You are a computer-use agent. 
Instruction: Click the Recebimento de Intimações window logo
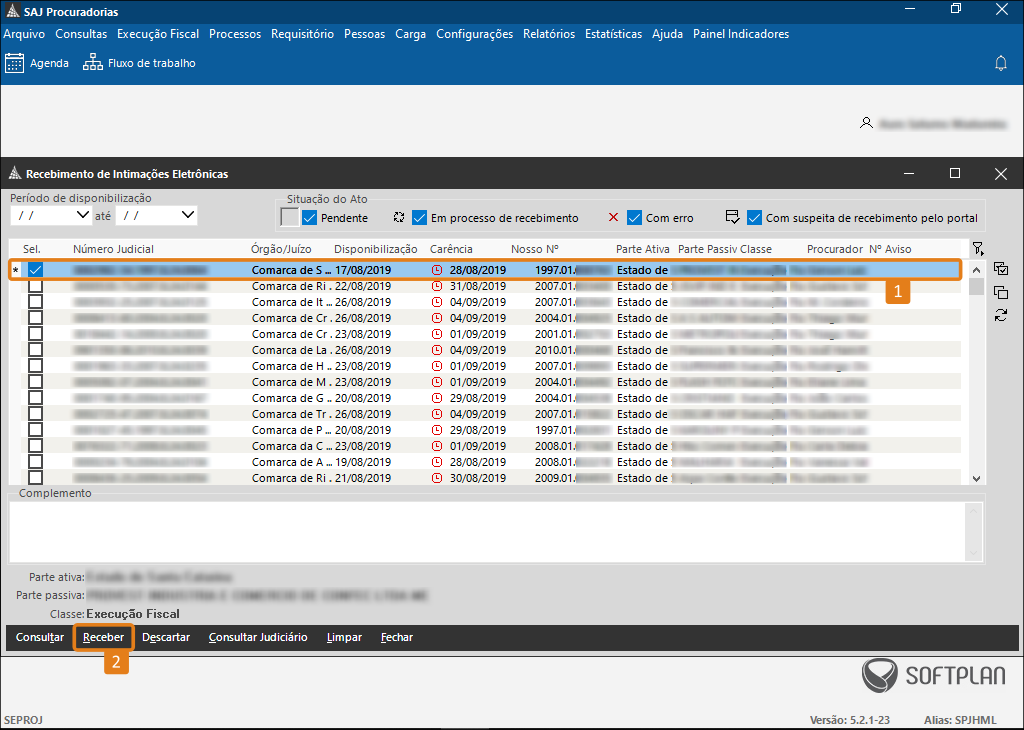(x=14, y=173)
